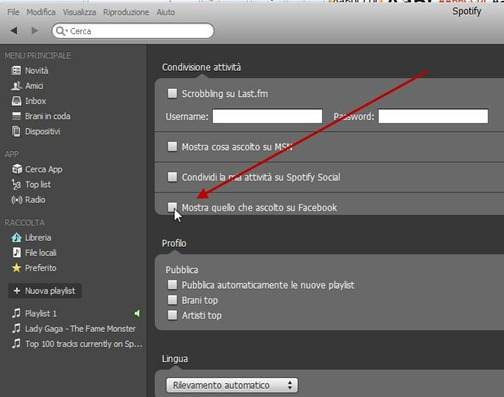
Task: Select the Radio broadcast icon
Action: pos(16,200)
